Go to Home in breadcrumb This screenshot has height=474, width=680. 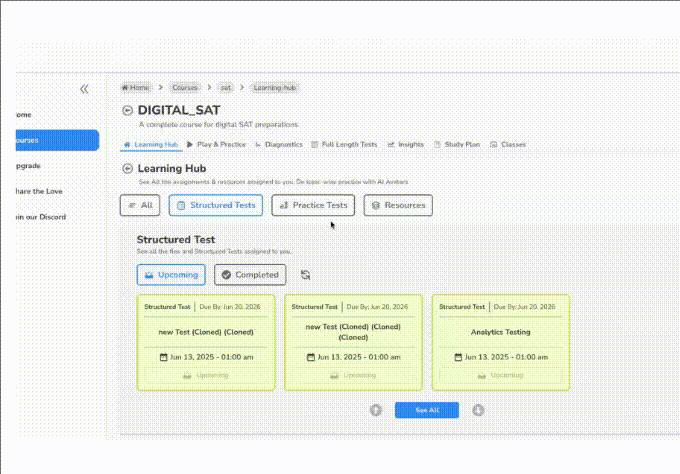pyautogui.click(x=136, y=88)
